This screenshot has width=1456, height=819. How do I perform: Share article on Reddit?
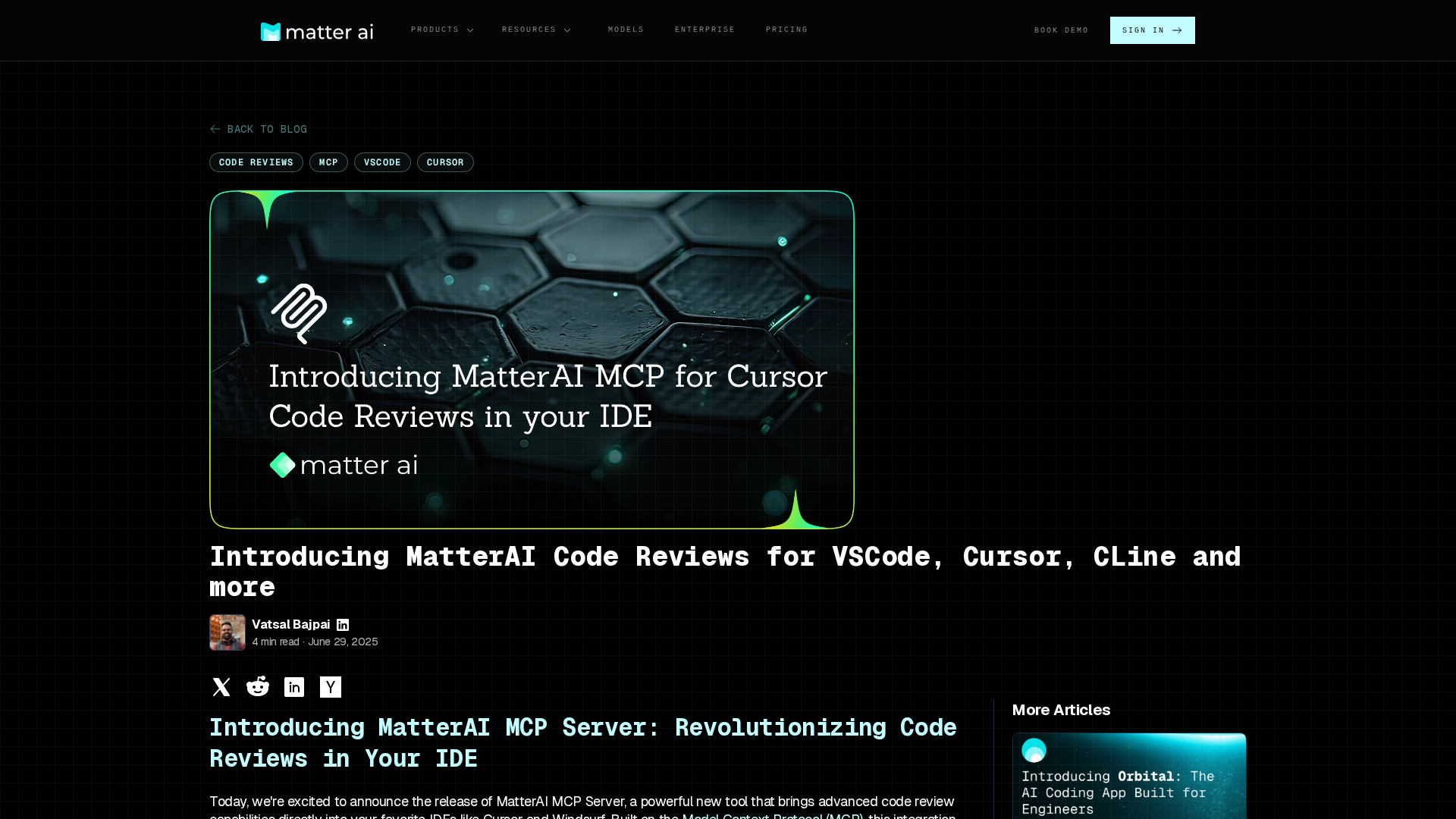[258, 687]
